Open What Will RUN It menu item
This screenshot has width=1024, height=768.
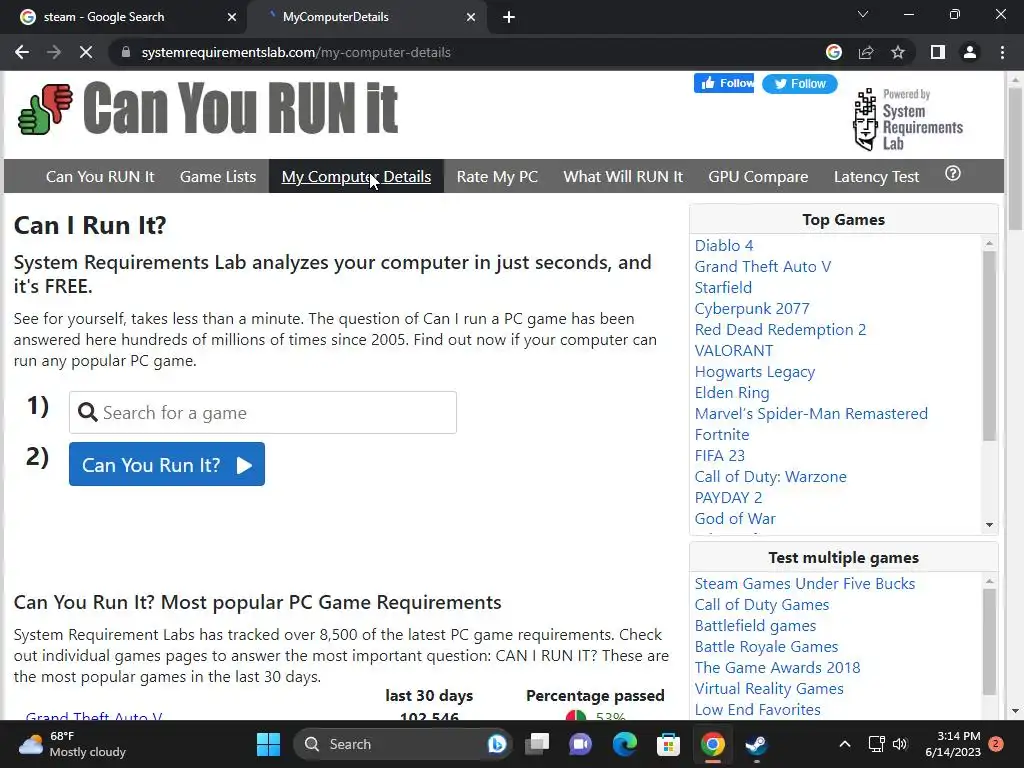623,176
